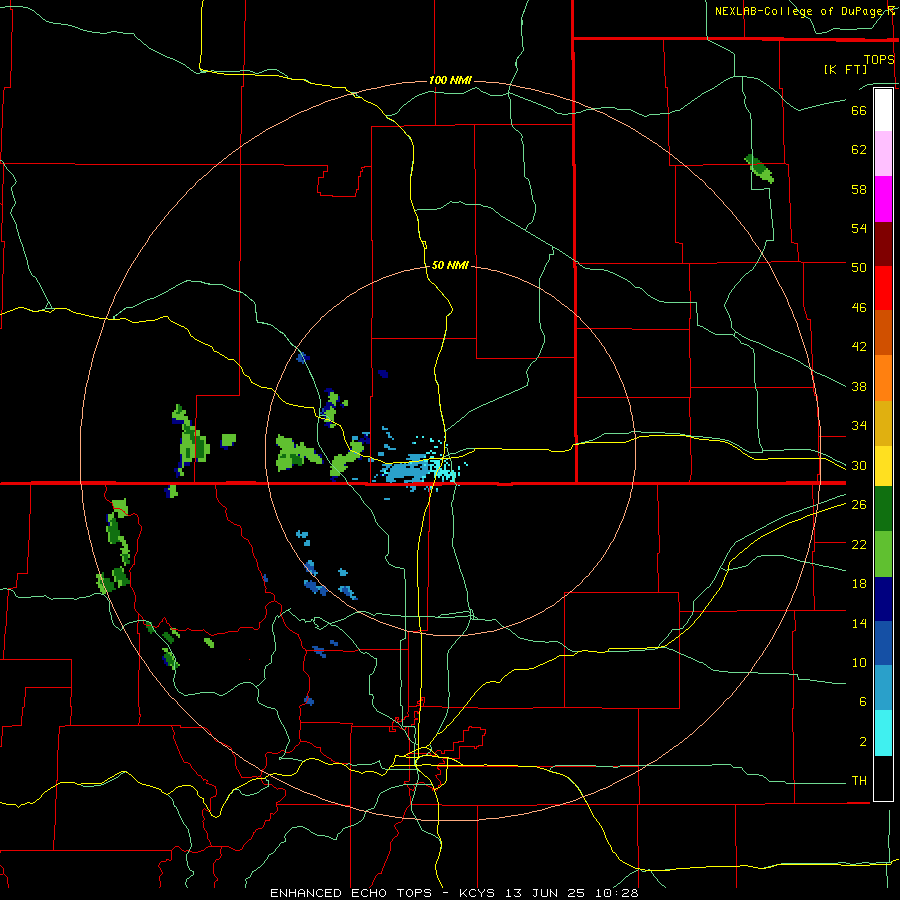The height and width of the screenshot is (900, 900).
Task: Click the 46 legend value
Action: (859, 308)
